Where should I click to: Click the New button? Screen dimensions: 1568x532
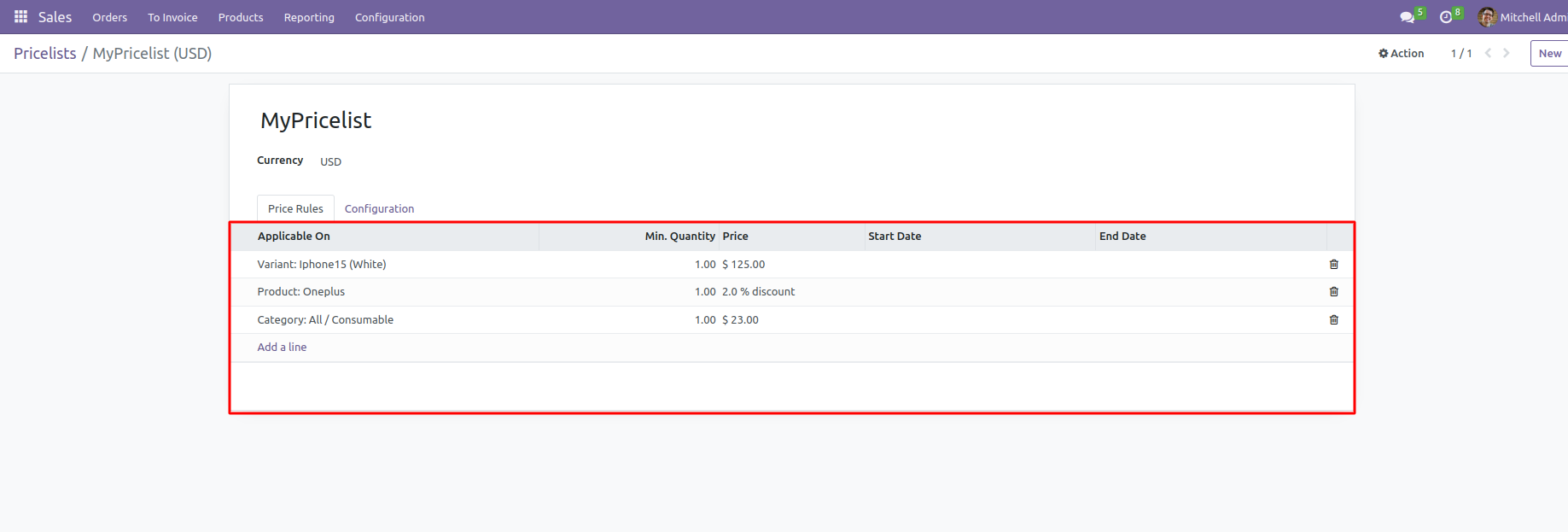(1549, 53)
